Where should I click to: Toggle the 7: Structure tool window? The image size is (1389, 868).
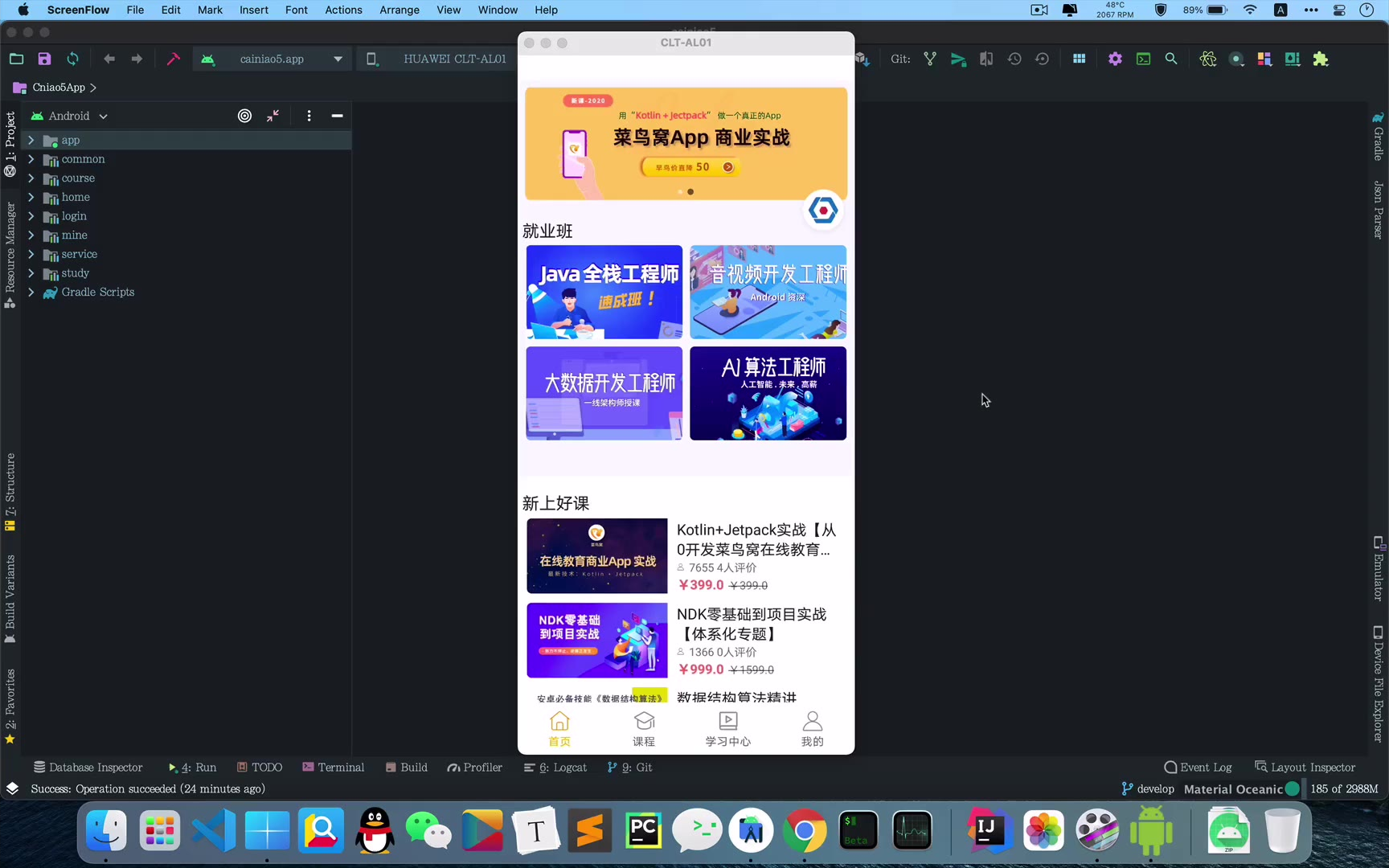(x=10, y=492)
